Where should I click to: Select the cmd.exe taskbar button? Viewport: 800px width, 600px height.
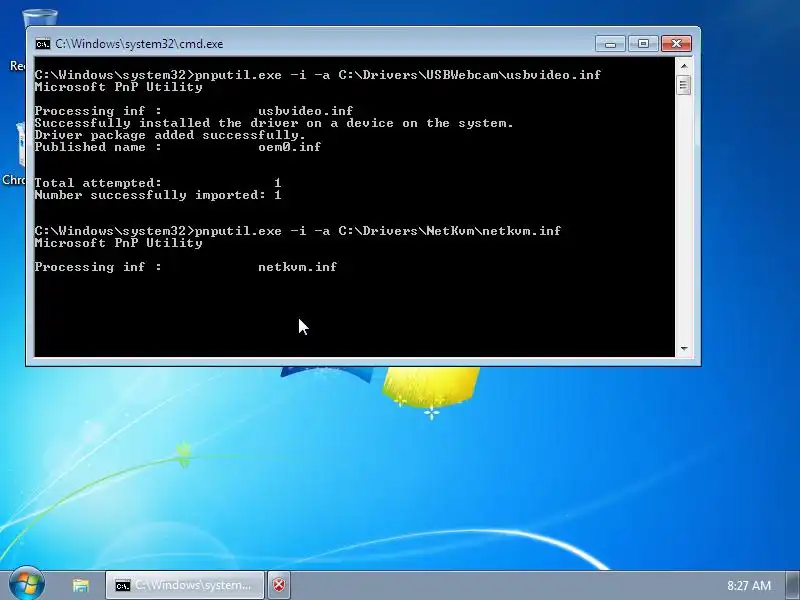(185, 585)
